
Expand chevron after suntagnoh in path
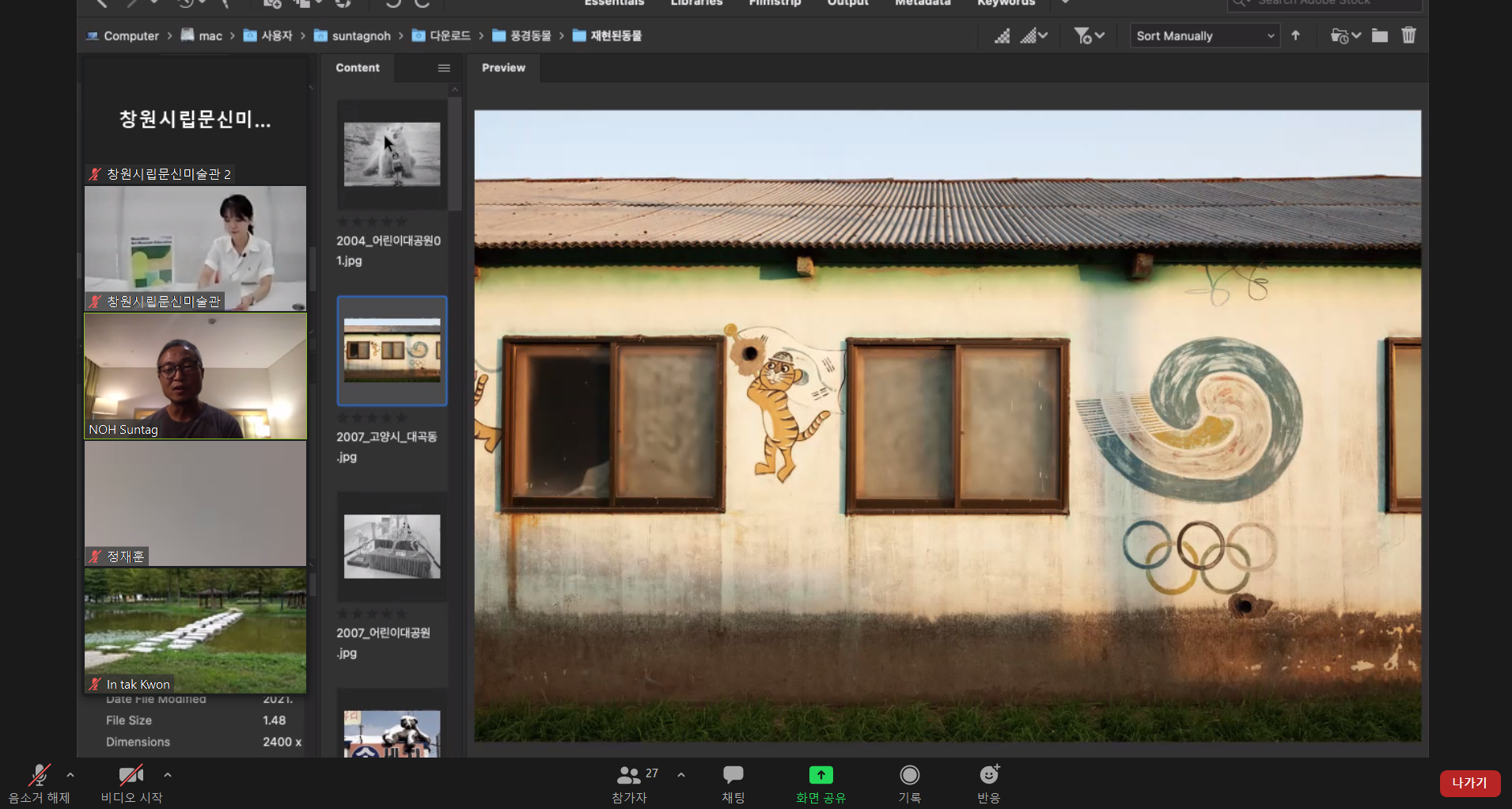tap(400, 36)
